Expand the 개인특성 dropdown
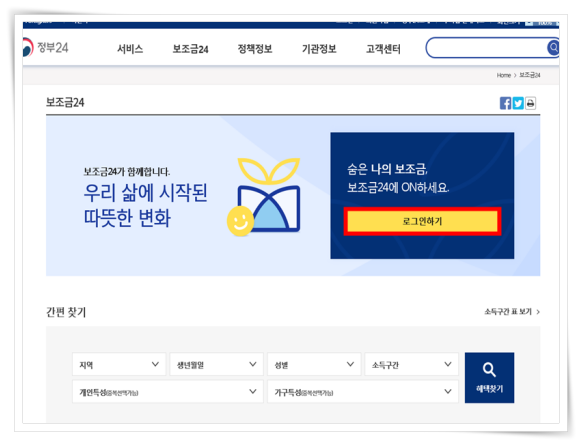Screen dimensions: 582x446 click(168, 392)
